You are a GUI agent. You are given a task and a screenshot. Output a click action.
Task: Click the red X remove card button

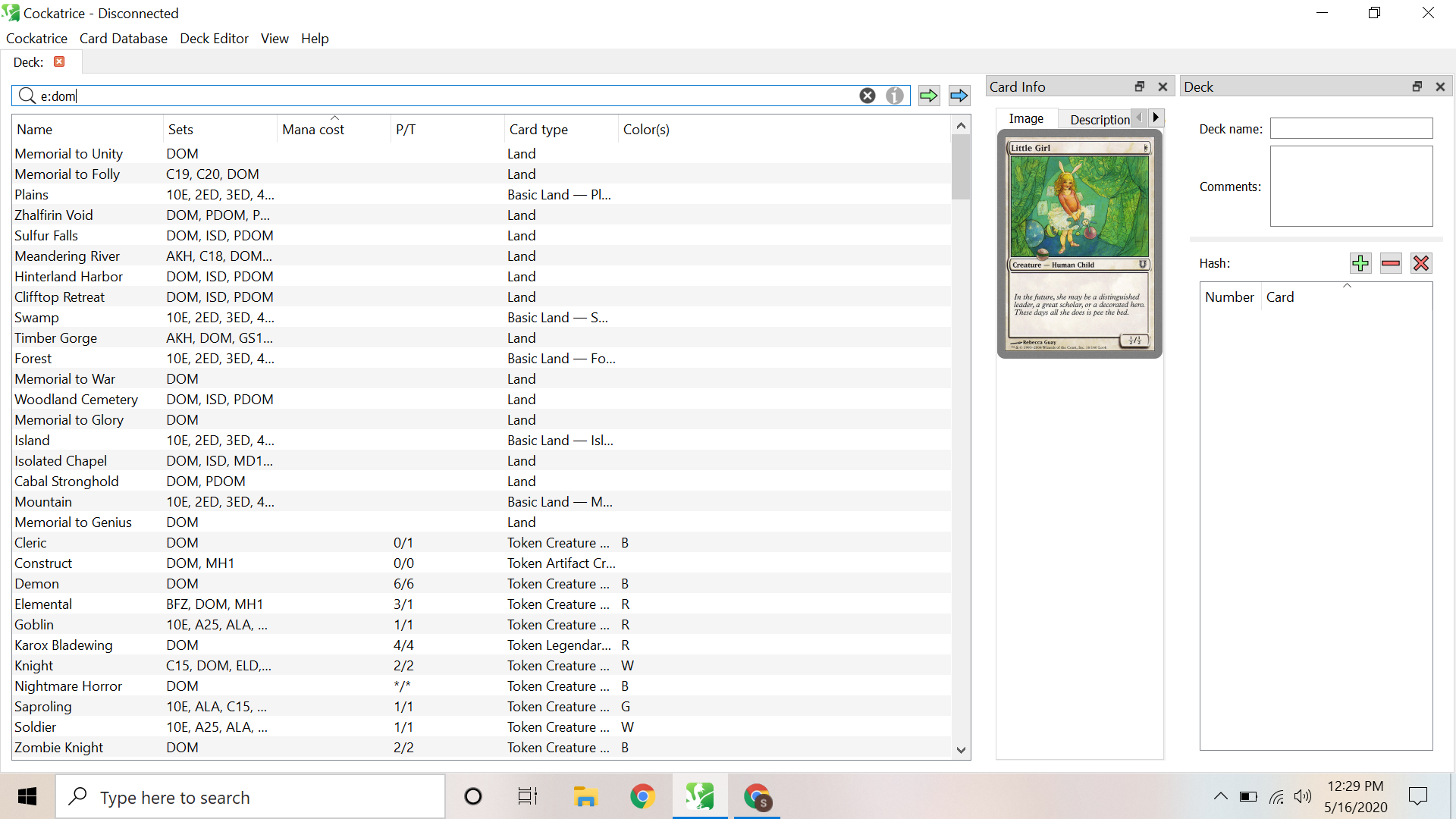(1421, 263)
